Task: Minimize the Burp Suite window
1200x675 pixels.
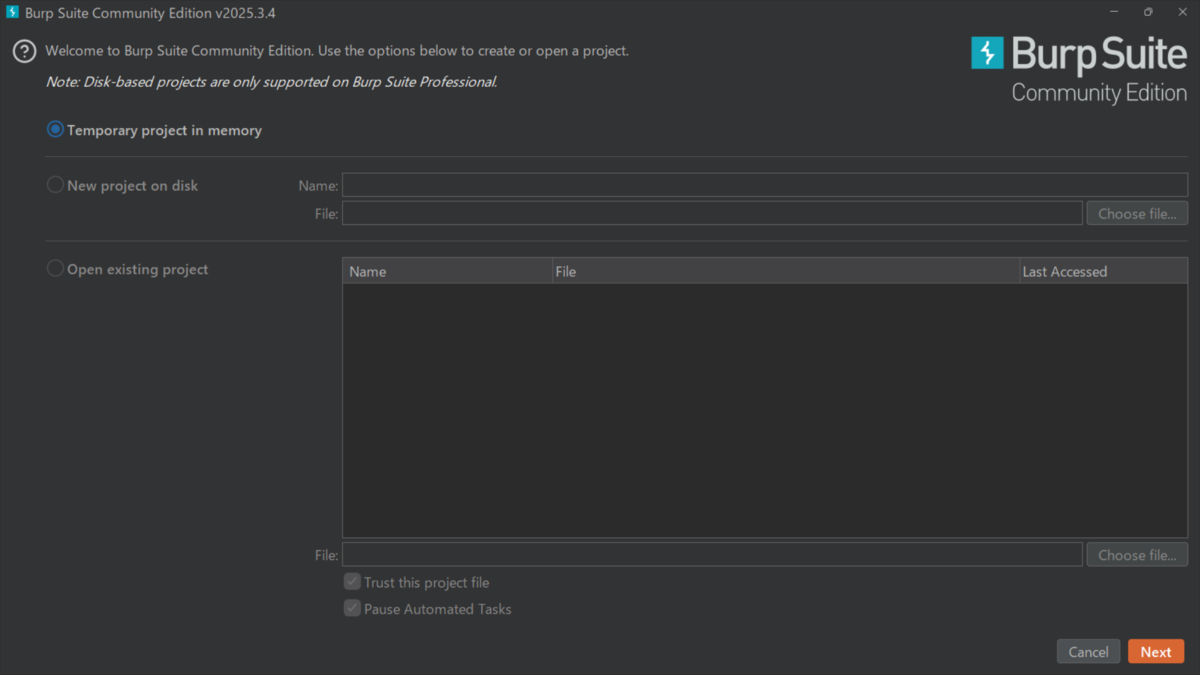Action: click(1114, 12)
